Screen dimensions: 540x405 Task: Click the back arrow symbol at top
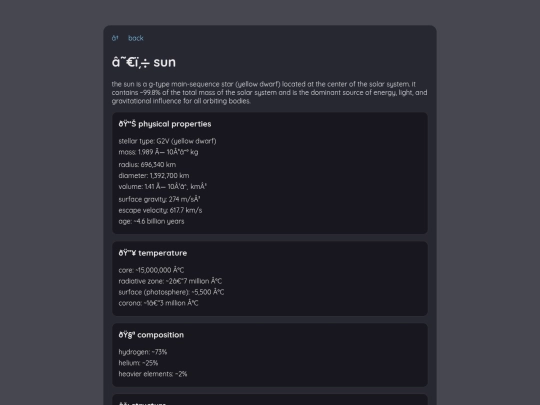[115, 38]
